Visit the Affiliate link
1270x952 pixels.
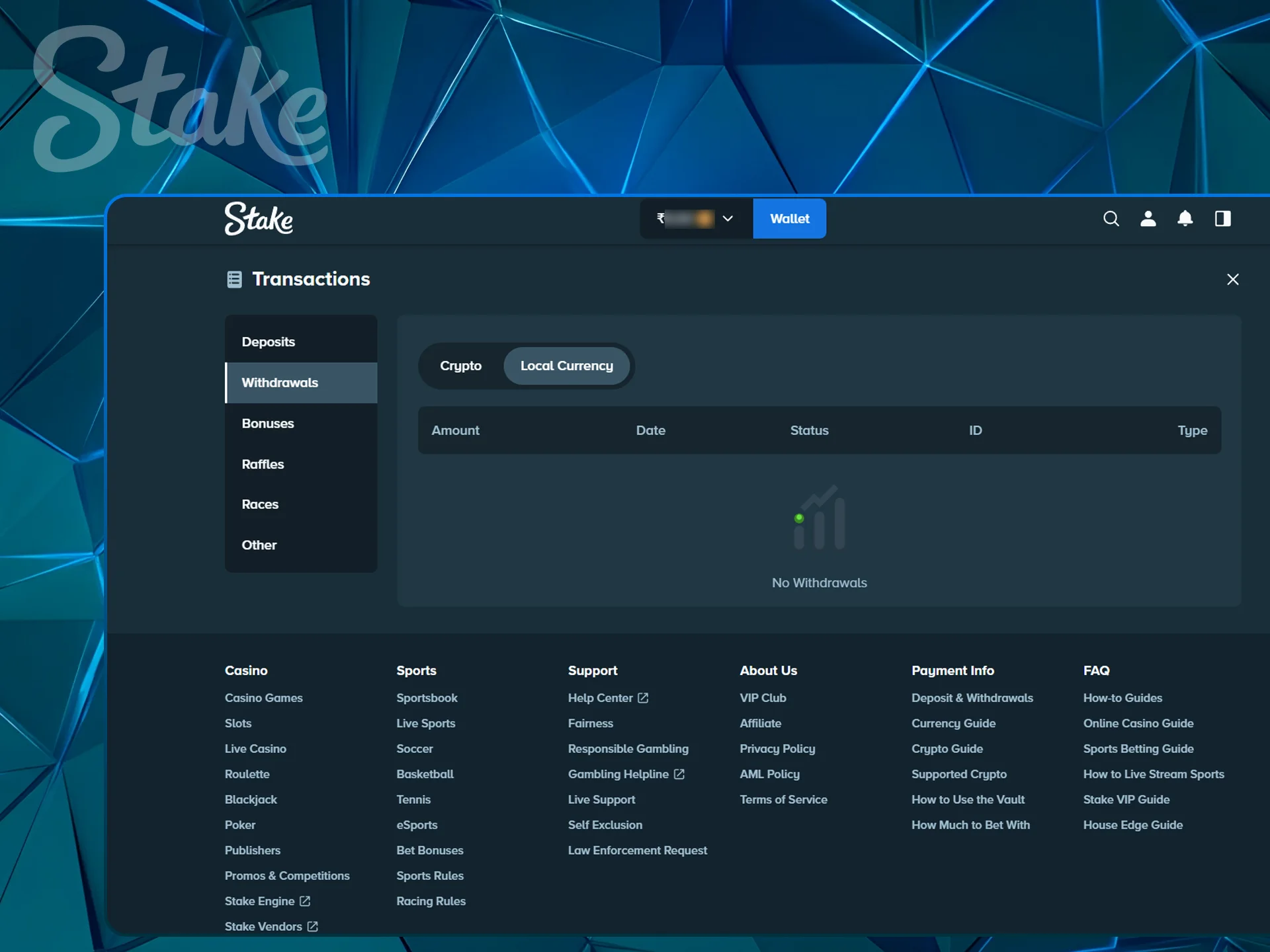(x=761, y=723)
